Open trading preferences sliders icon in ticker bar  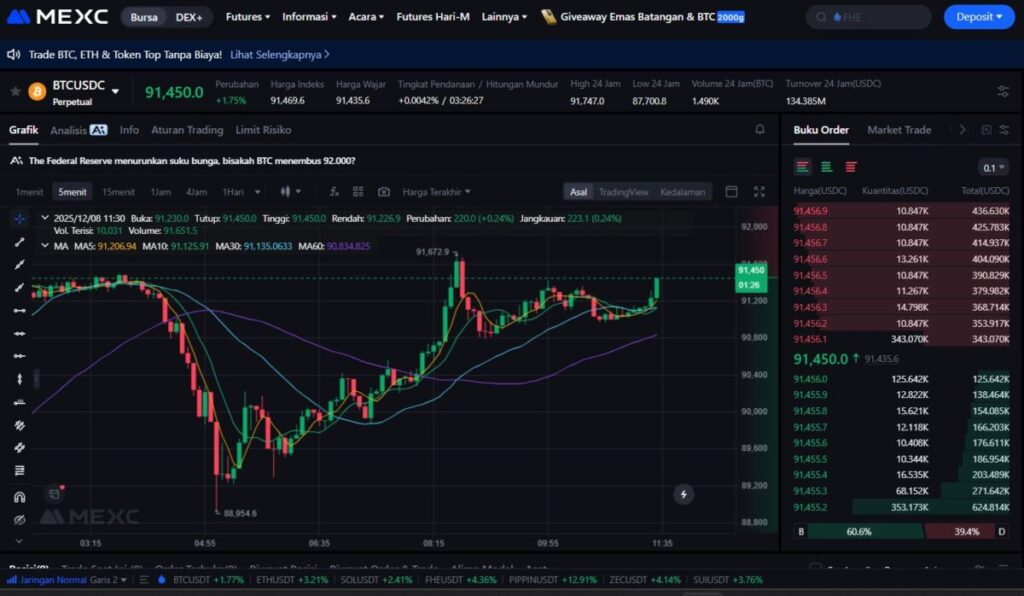coord(1003,92)
